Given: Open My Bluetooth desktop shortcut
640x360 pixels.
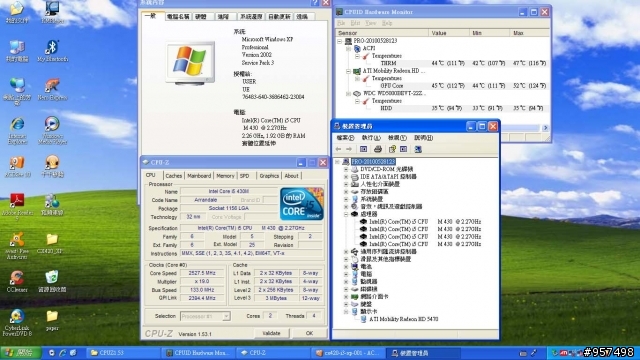Looking at the screenshot, I should 52,51.
